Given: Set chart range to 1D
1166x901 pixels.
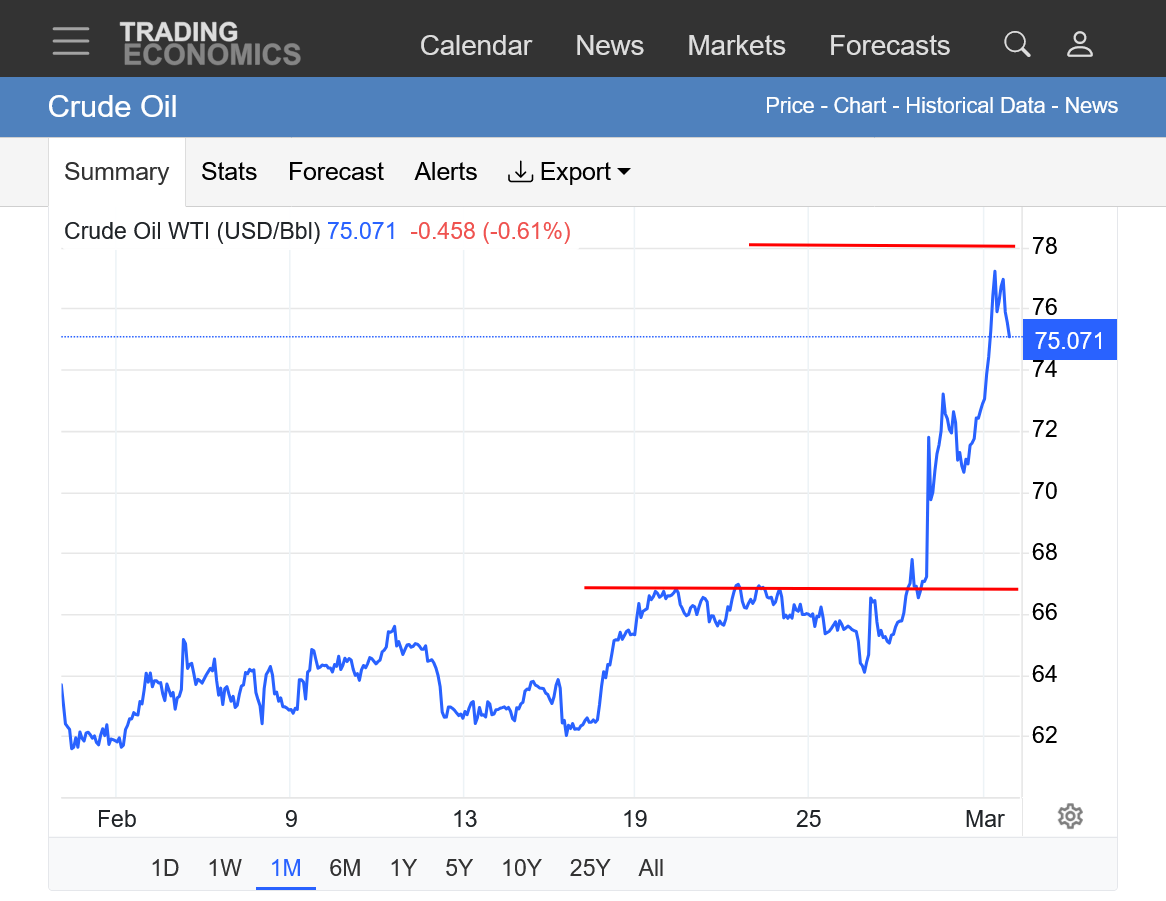Looking at the screenshot, I should (165, 867).
